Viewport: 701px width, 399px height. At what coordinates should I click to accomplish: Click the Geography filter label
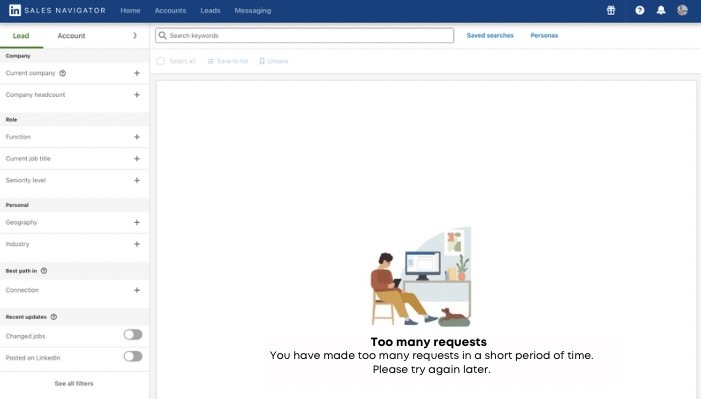click(21, 222)
